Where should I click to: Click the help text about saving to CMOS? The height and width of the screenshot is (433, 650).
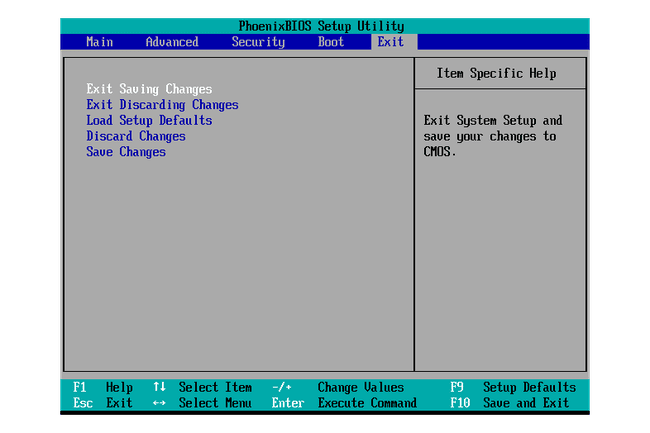[x=493, y=136]
